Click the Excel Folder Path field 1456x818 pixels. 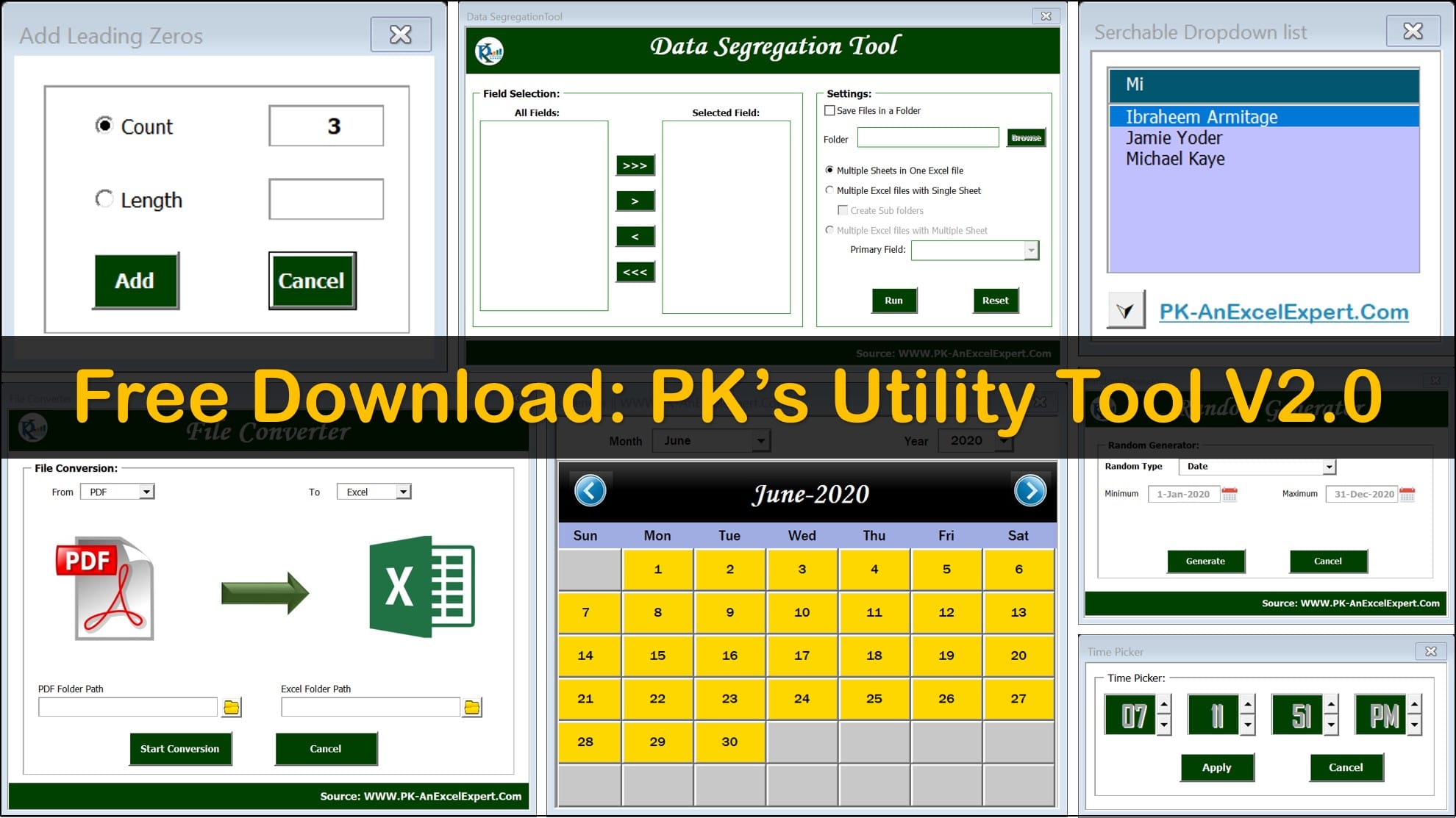[x=371, y=707]
